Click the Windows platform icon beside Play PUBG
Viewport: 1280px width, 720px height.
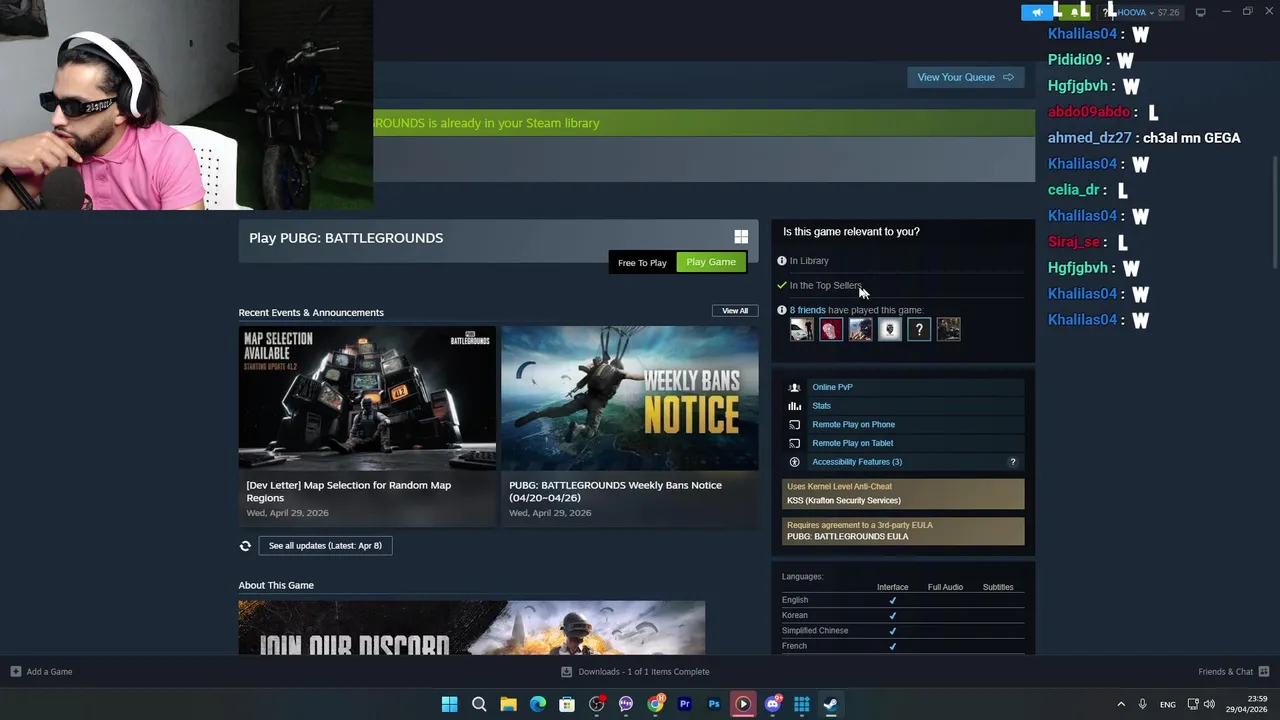click(x=741, y=237)
